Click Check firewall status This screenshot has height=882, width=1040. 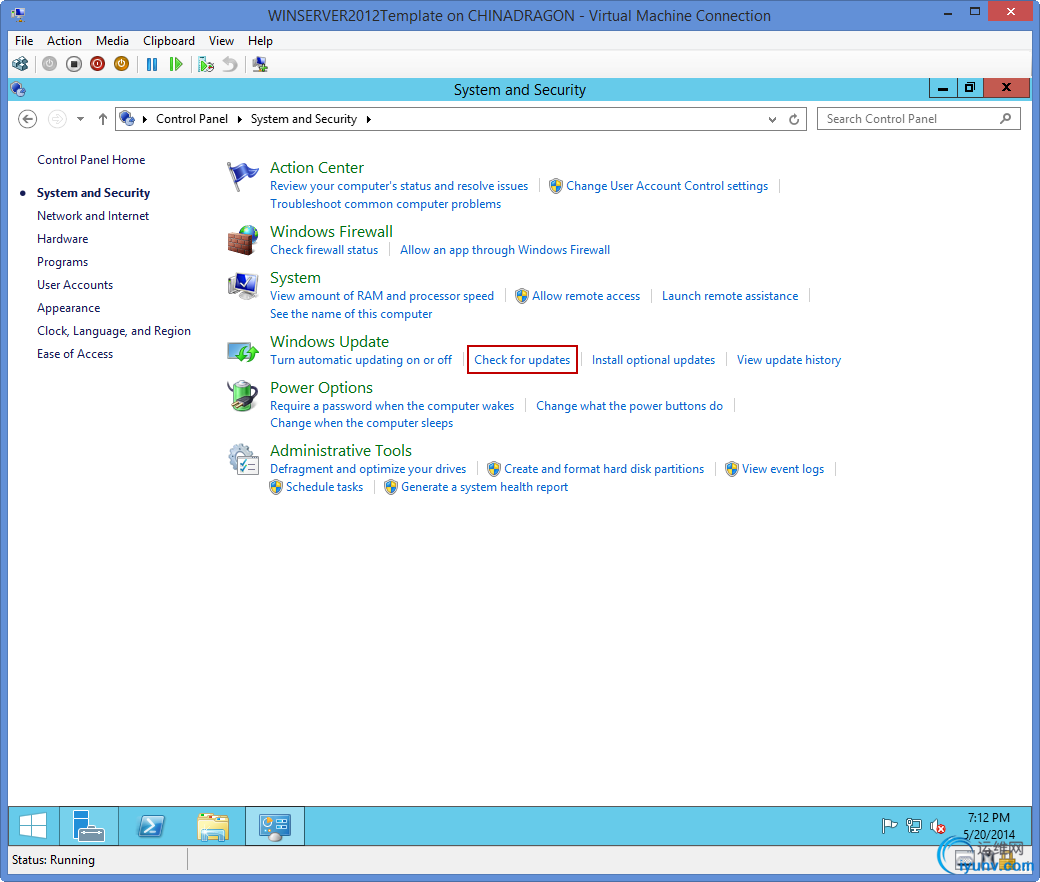tap(324, 249)
